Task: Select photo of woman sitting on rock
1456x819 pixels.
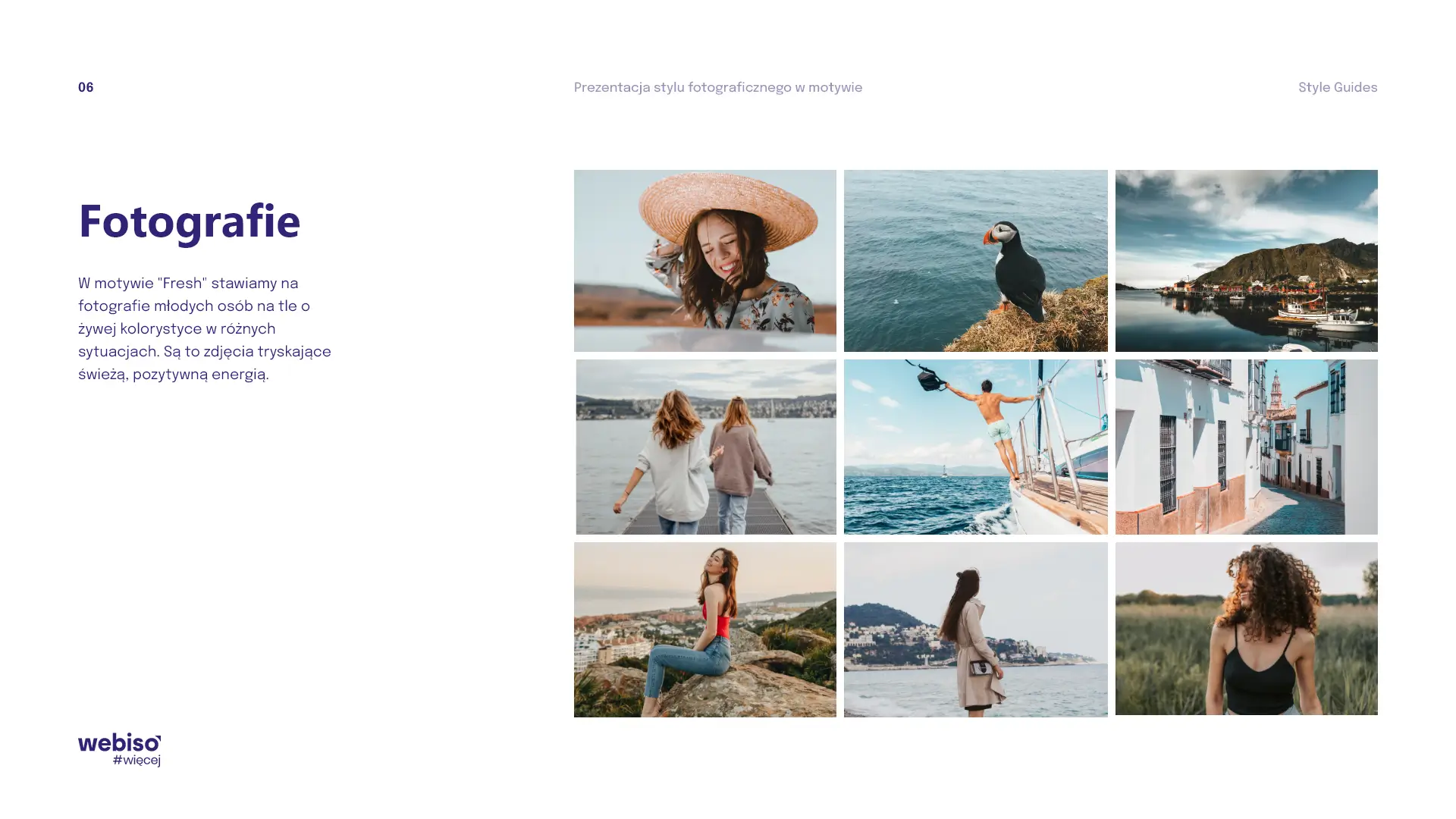Action: click(x=704, y=629)
